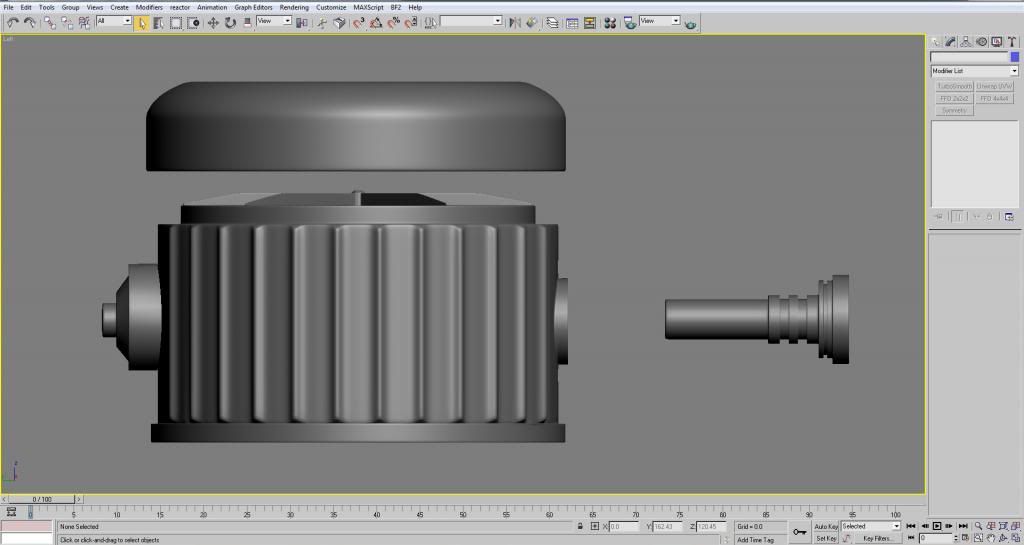This screenshot has height=545, width=1024.
Task: Open the selection filter 'All' dropdown
Action: coord(114,21)
